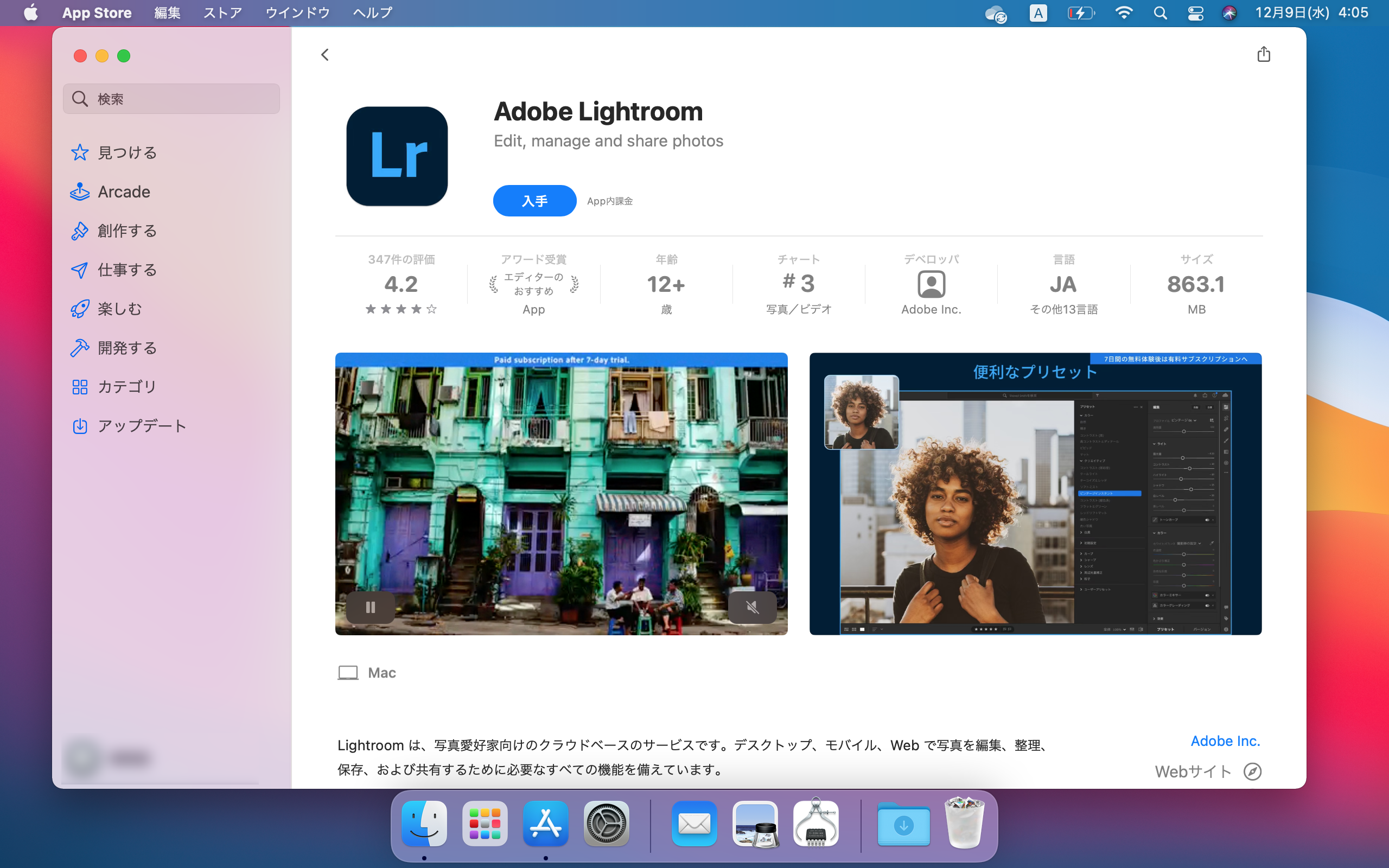The width and height of the screenshot is (1389, 868).
Task: Open Siri from the menu bar
Action: (1230, 12)
